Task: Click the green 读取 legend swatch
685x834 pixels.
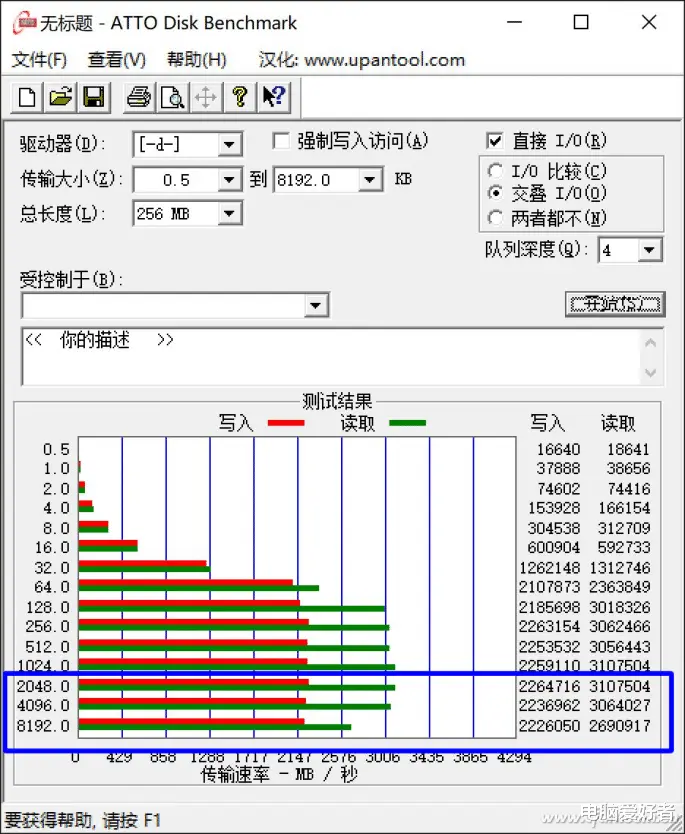Action: pos(407,423)
